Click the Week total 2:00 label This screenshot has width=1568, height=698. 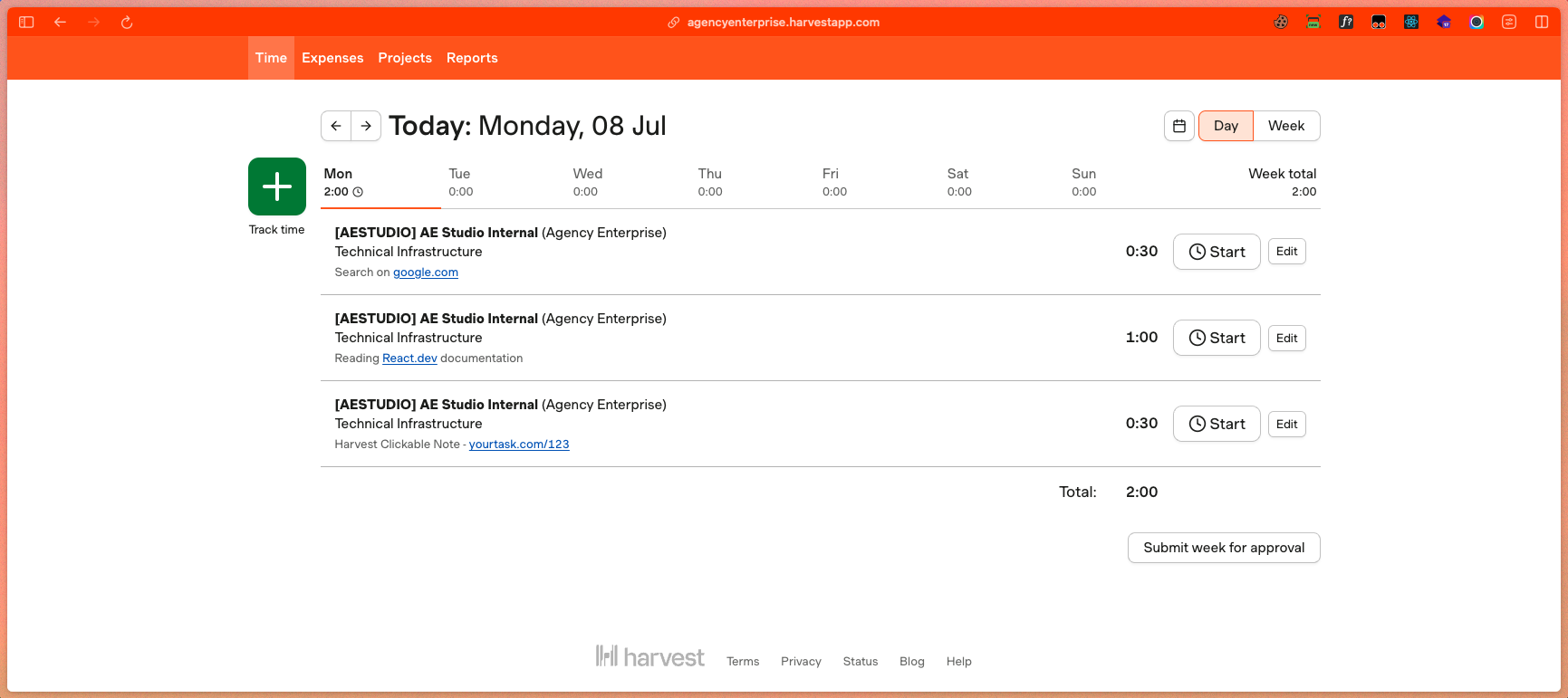1283,182
